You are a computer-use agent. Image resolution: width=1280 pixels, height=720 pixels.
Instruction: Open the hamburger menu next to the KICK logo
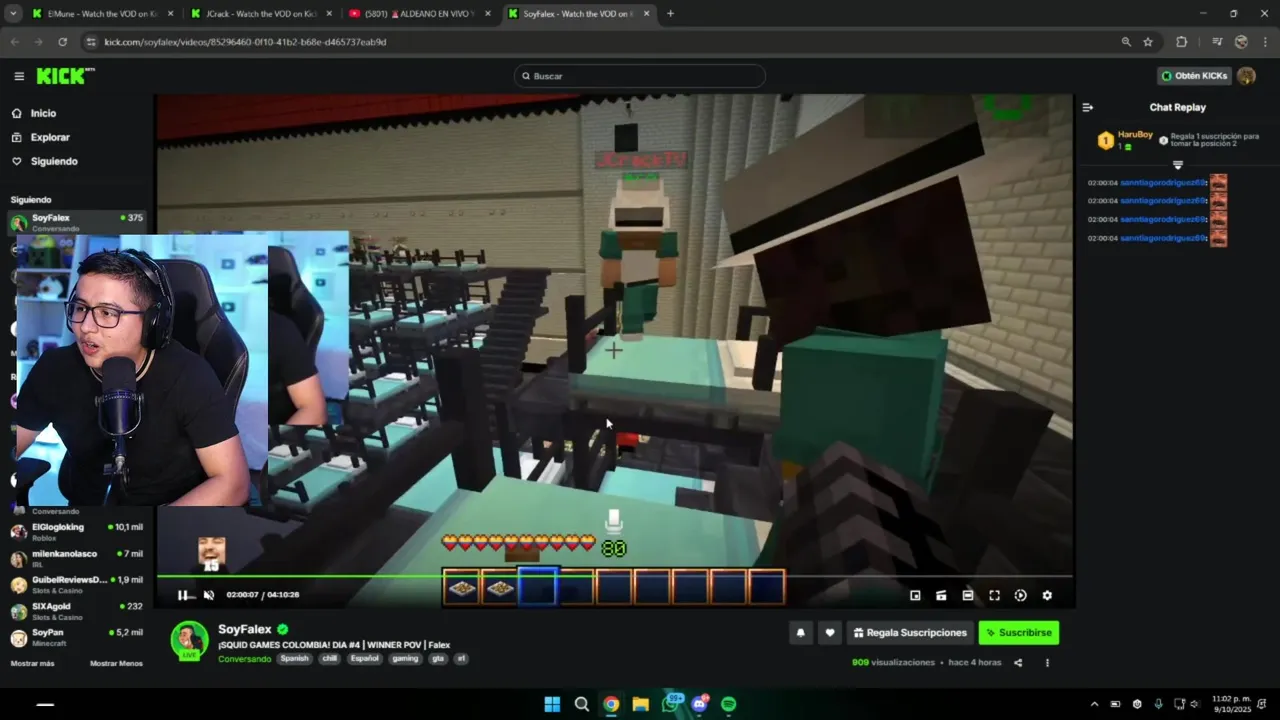[x=19, y=76]
